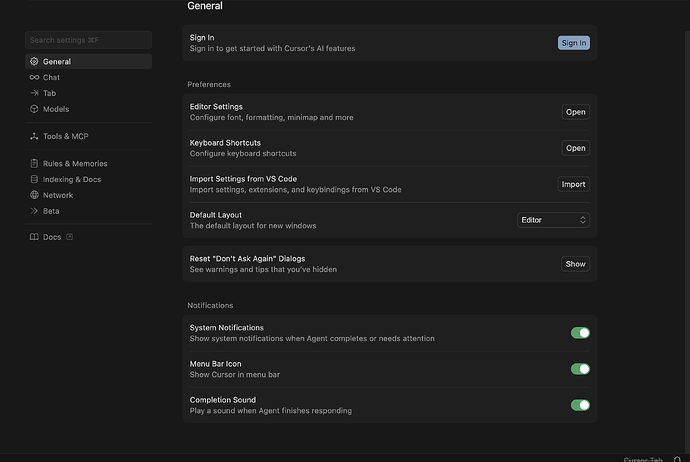Switch to the Chat settings section
This screenshot has width=690, height=462.
point(88,77)
